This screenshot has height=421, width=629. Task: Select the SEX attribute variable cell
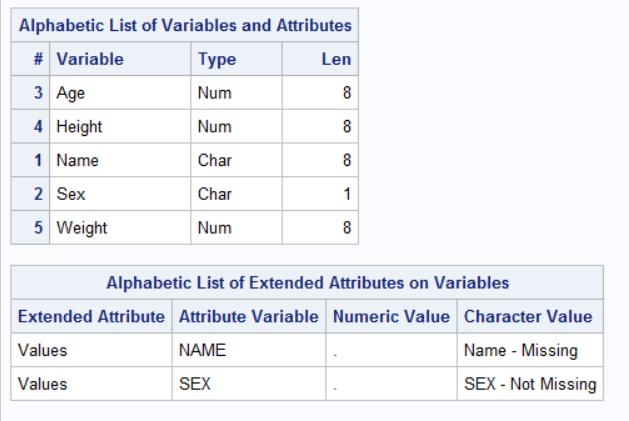(x=195, y=384)
